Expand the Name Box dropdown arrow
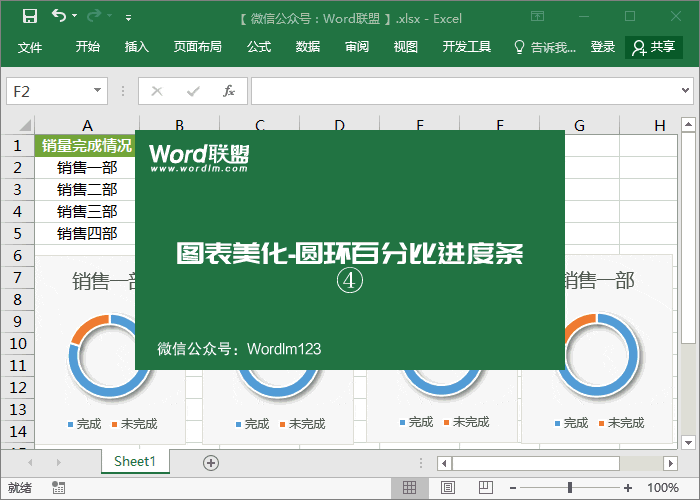 tap(97, 91)
